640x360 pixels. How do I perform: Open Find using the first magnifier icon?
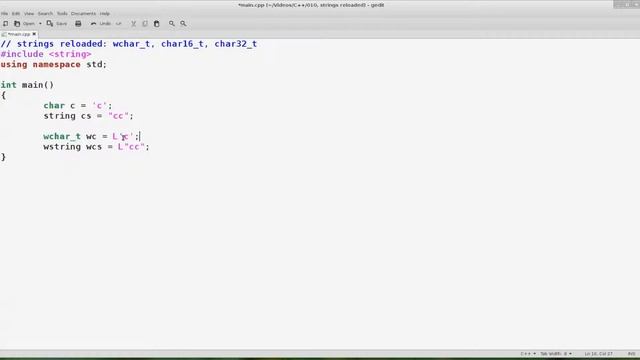[172, 24]
